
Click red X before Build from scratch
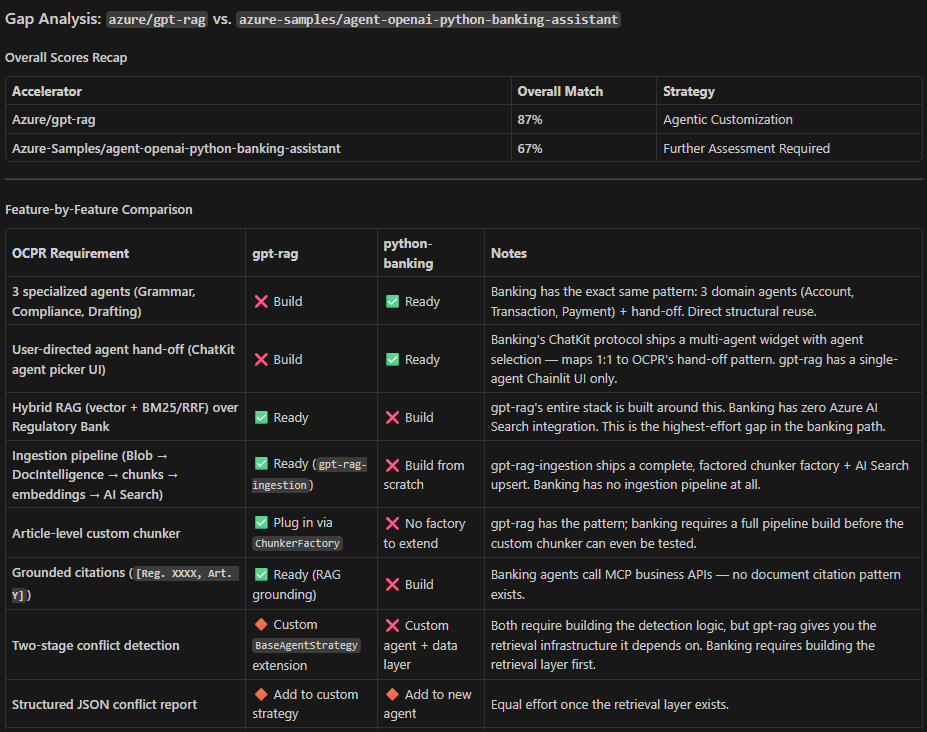[x=392, y=465]
